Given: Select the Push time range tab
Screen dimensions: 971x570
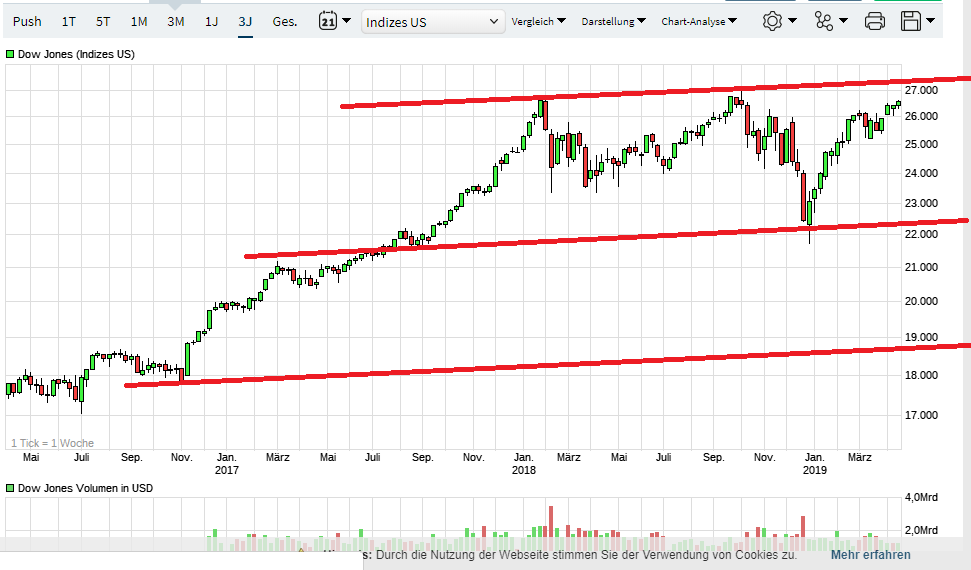Looking at the screenshot, I should click(x=27, y=22).
